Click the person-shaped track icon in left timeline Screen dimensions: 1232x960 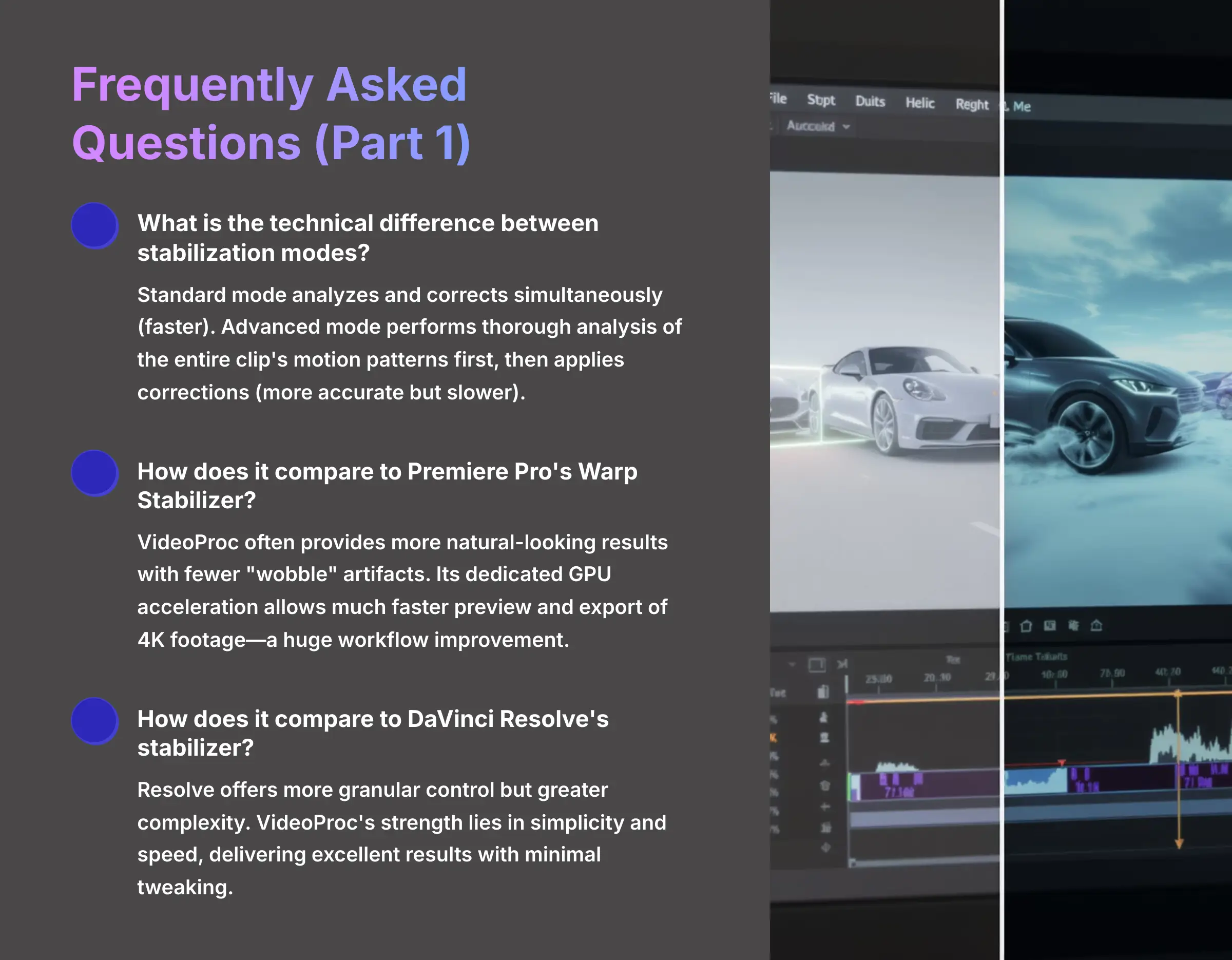(823, 718)
